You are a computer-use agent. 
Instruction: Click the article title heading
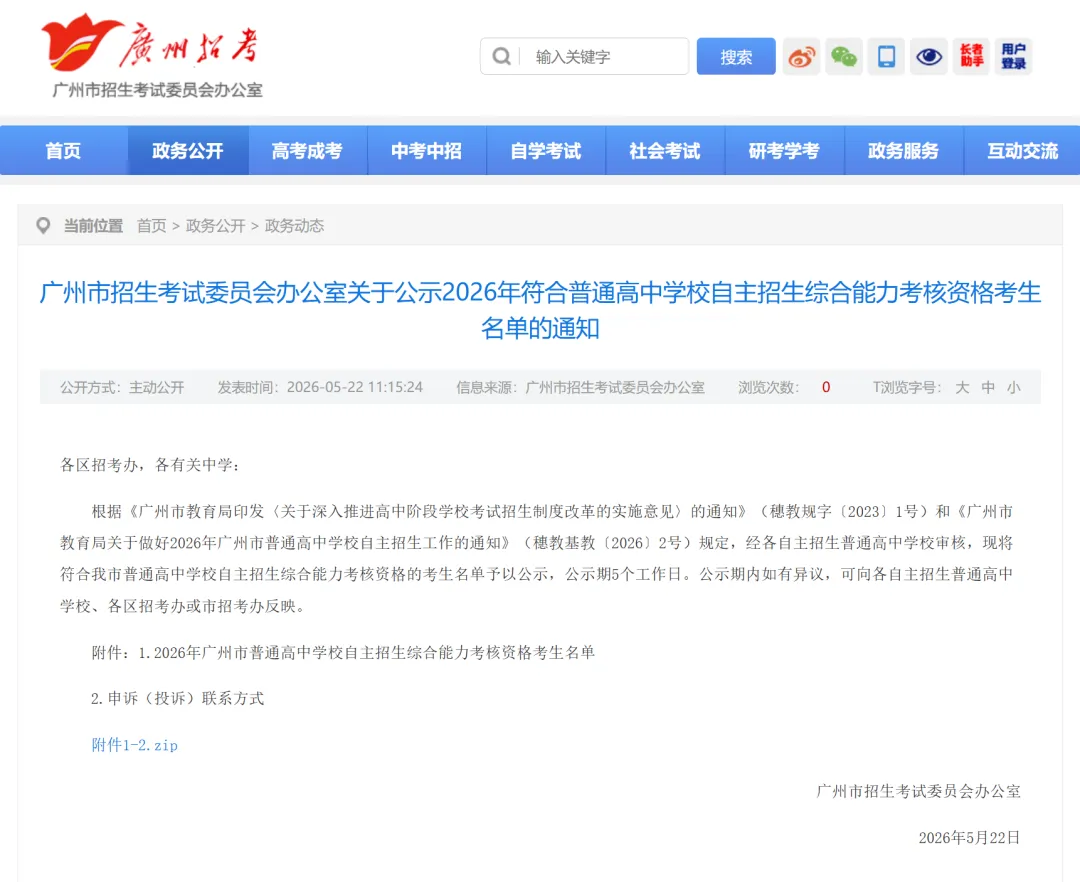[540, 310]
